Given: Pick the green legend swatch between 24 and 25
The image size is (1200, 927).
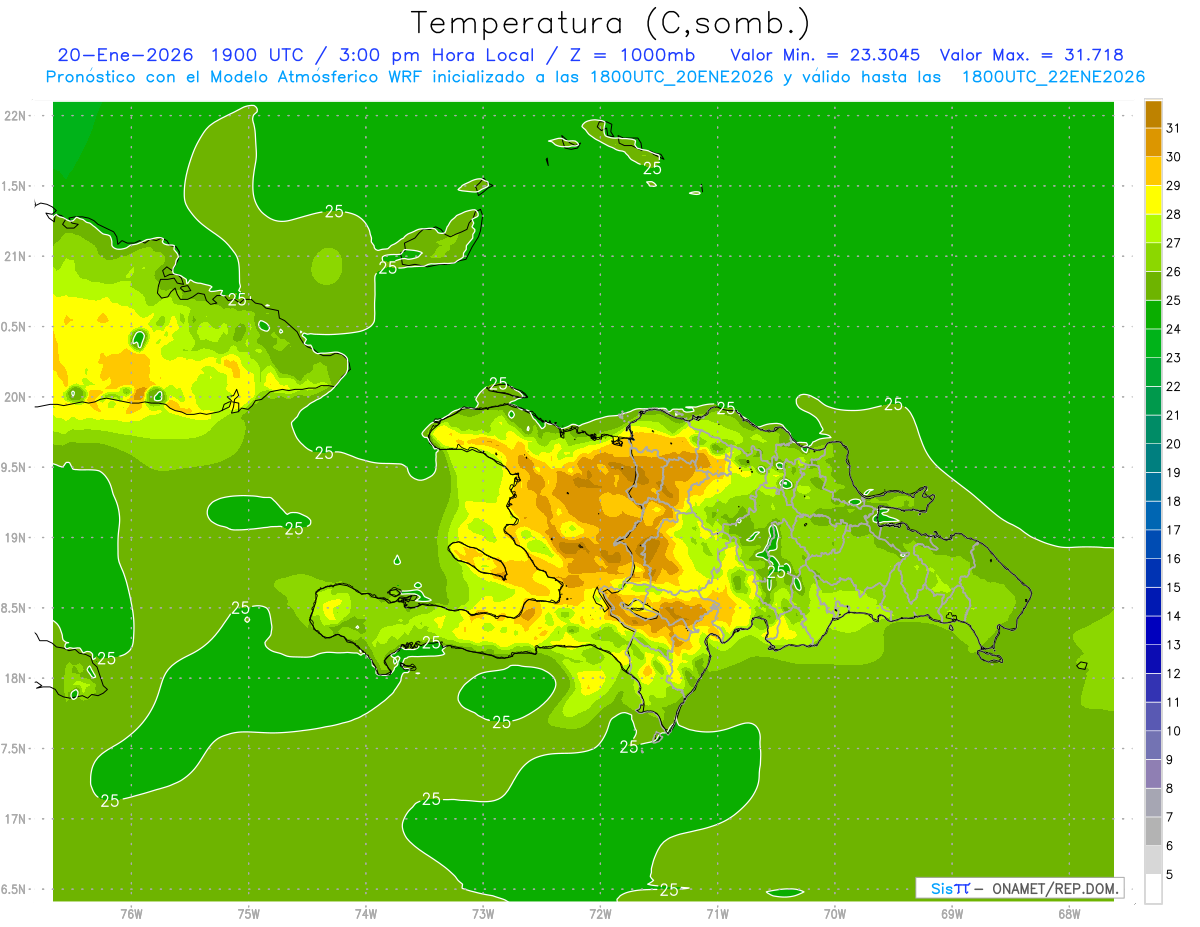Looking at the screenshot, I should click(x=1153, y=315).
